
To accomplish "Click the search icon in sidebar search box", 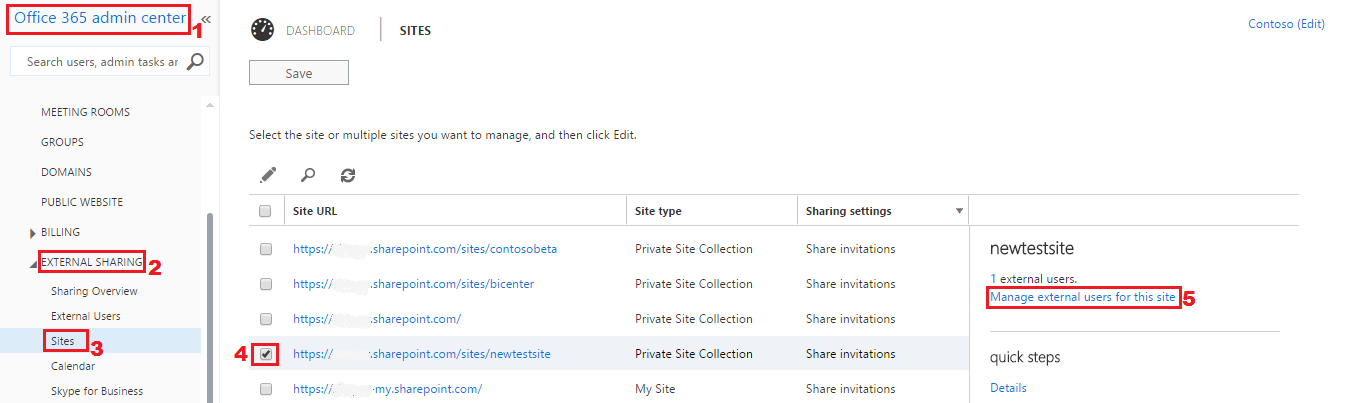I will tap(196, 62).
